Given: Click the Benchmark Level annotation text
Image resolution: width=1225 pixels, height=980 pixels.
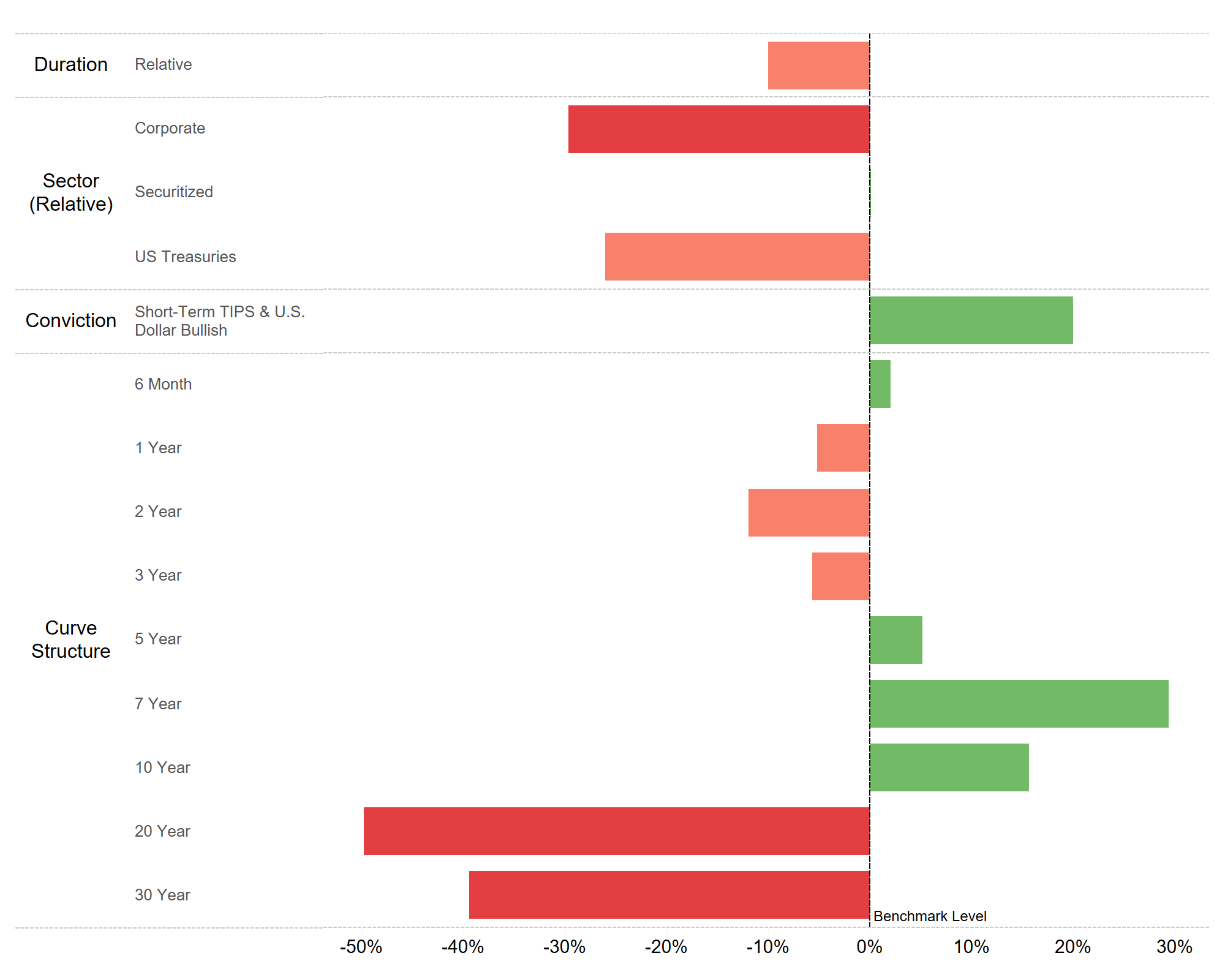Looking at the screenshot, I should pyautogui.click(x=929, y=916).
